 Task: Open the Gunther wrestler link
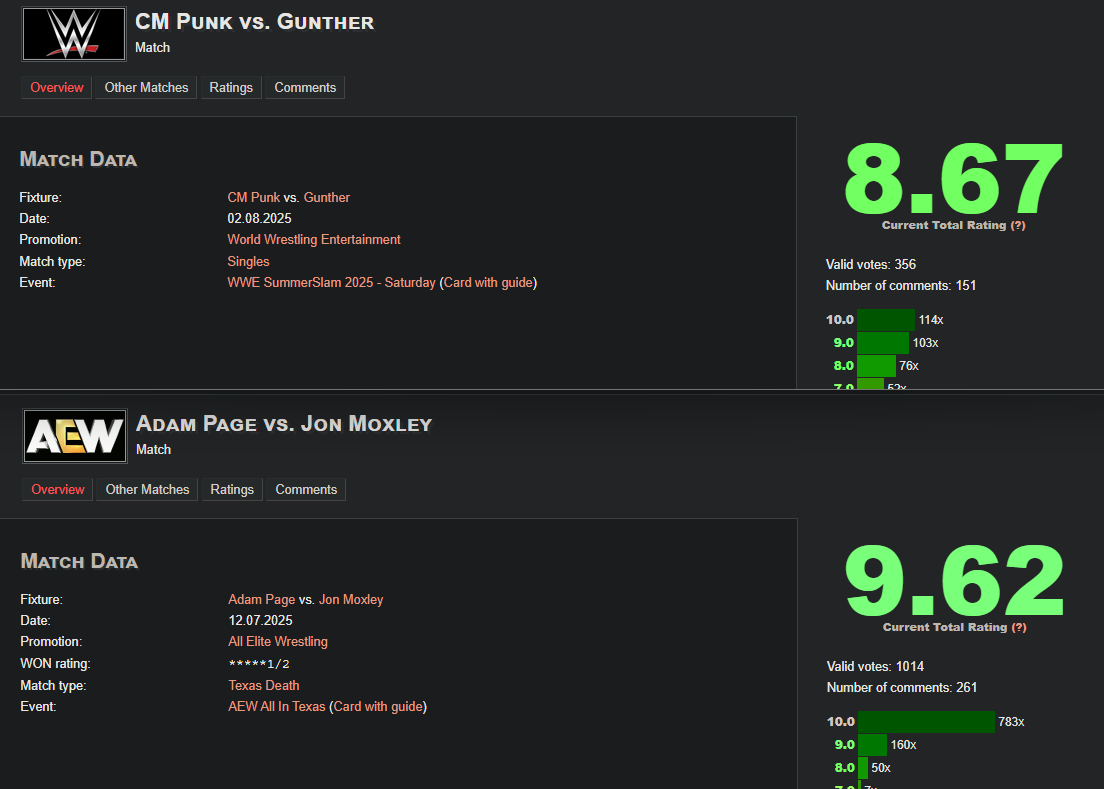327,198
